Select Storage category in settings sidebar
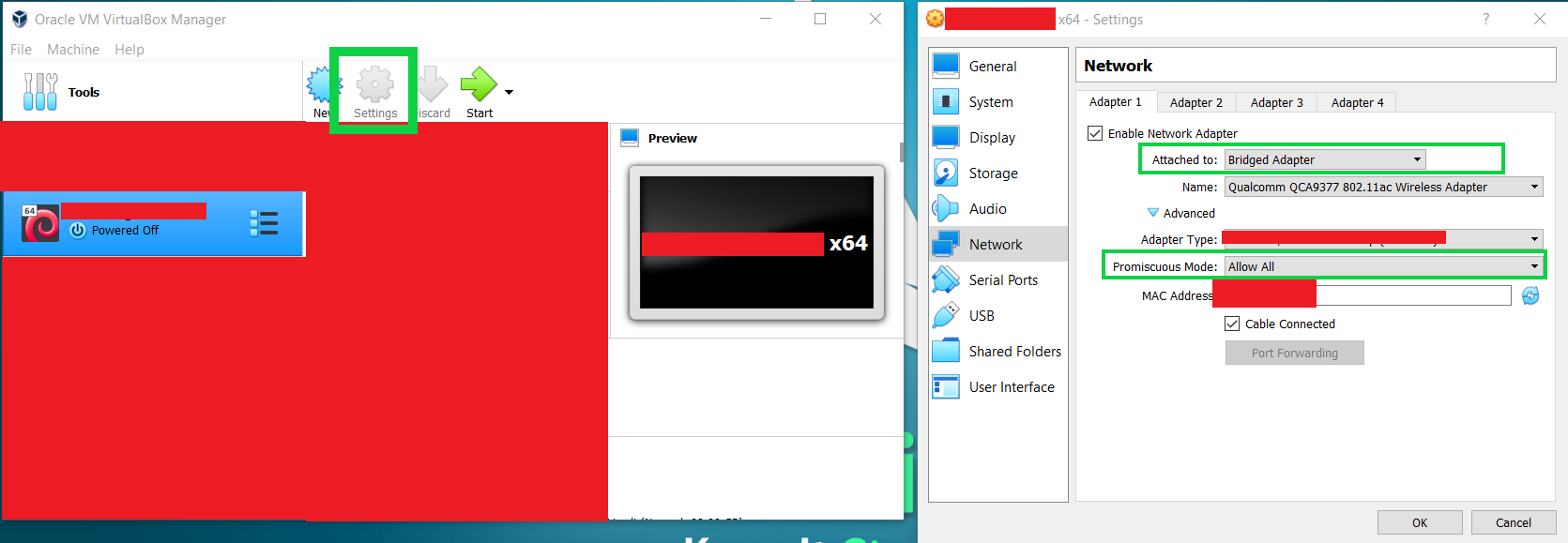The width and height of the screenshot is (1568, 543). [x=993, y=173]
